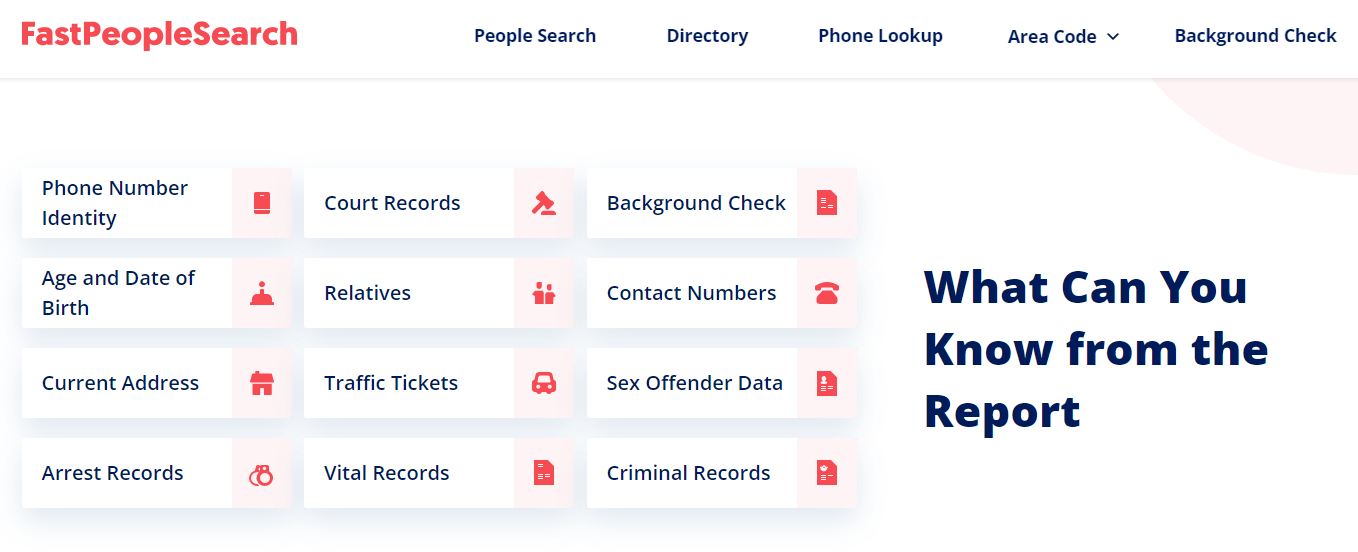Select the Background Check card label
This screenshot has height=552, width=1358.
point(696,203)
